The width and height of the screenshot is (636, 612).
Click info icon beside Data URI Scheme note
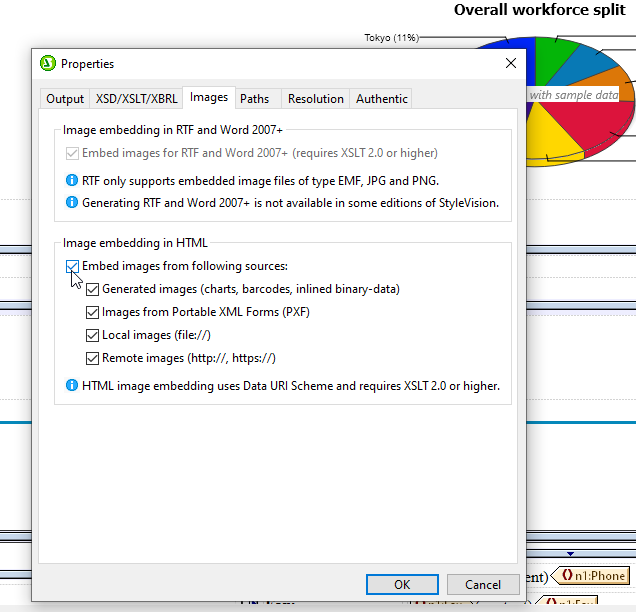pos(71,385)
